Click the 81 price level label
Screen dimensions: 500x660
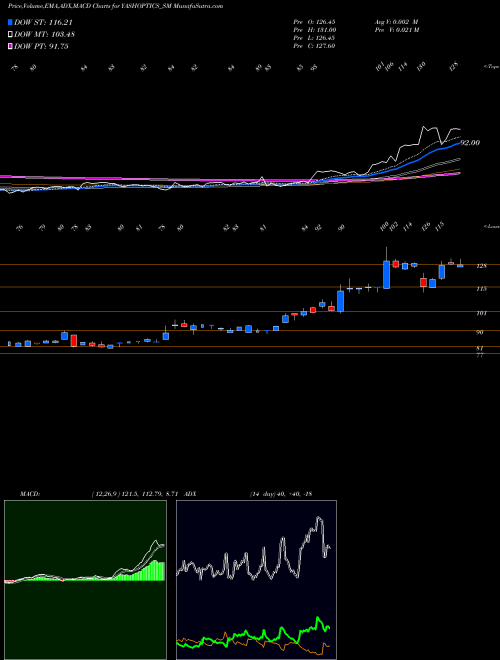coord(479,349)
